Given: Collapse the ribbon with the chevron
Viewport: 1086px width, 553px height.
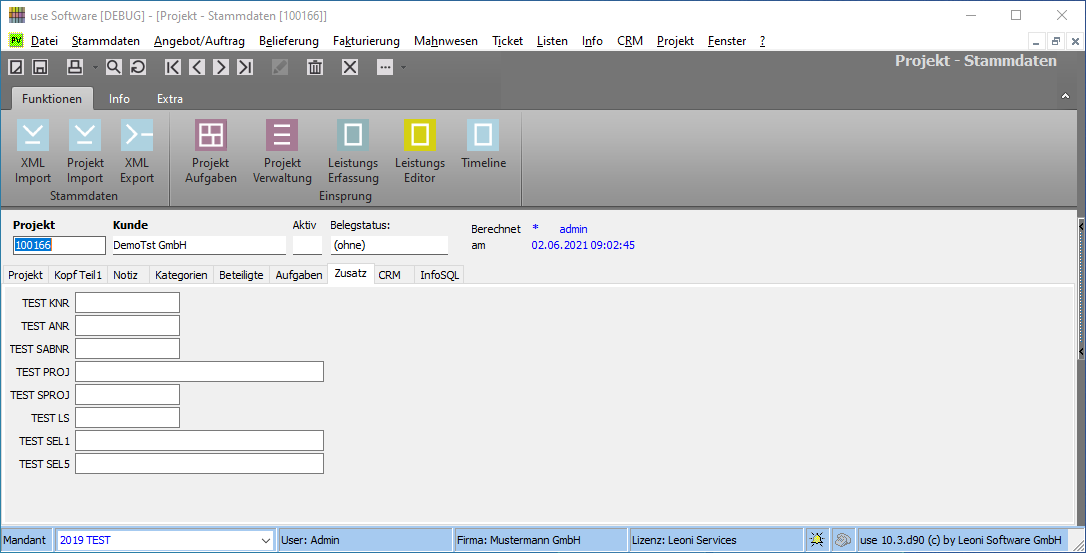Looking at the screenshot, I should tap(1065, 96).
